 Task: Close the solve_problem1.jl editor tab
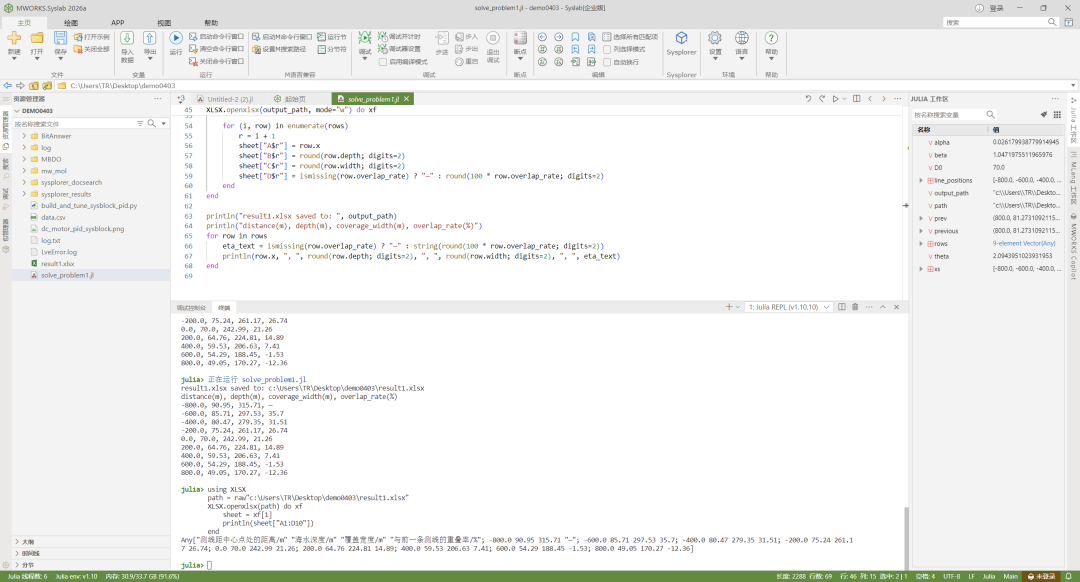point(406,99)
